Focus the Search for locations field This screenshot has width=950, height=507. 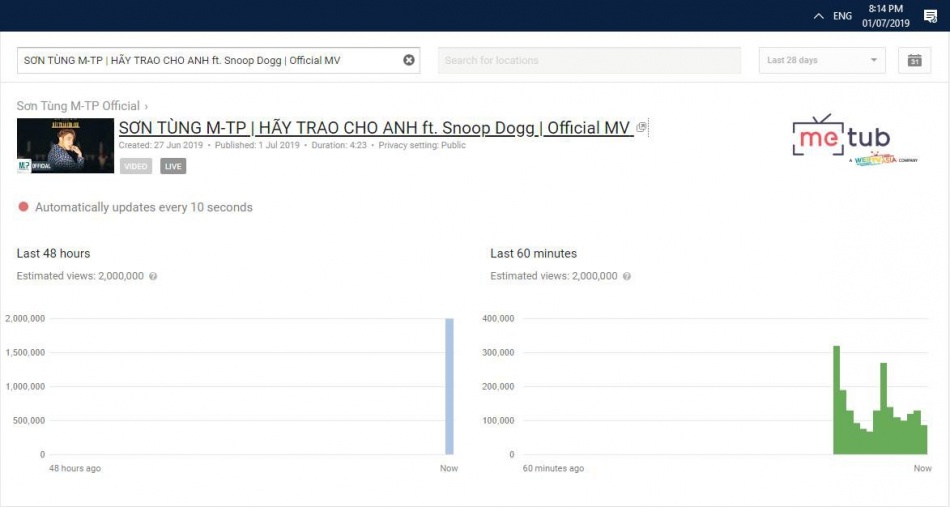(589, 61)
